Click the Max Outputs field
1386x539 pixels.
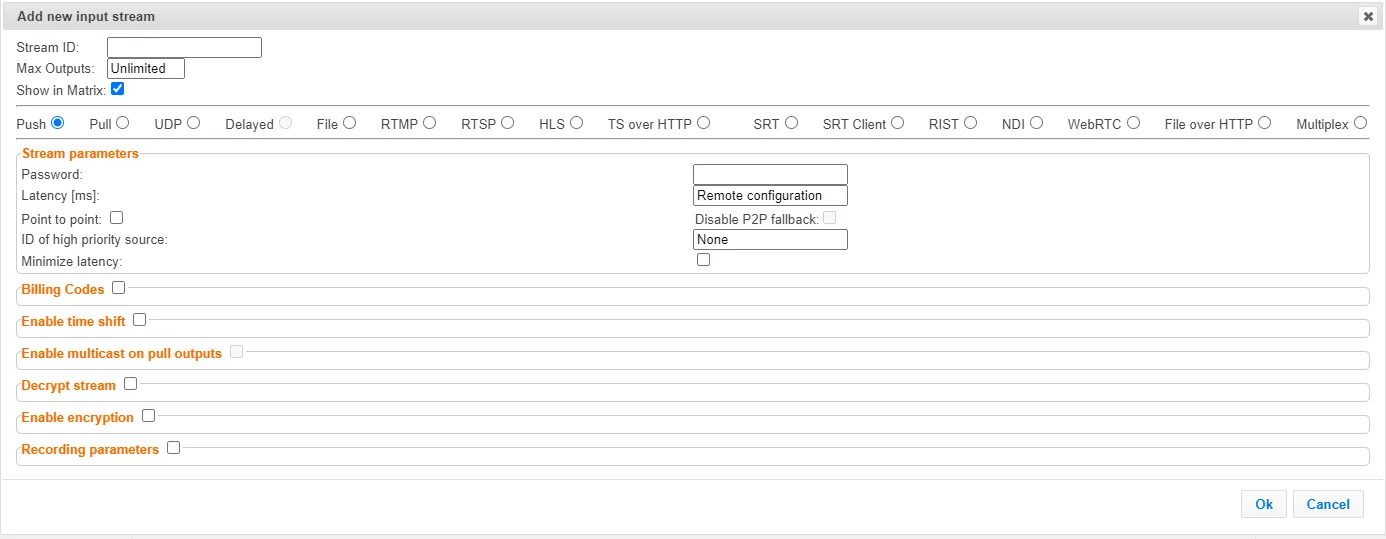(x=146, y=69)
